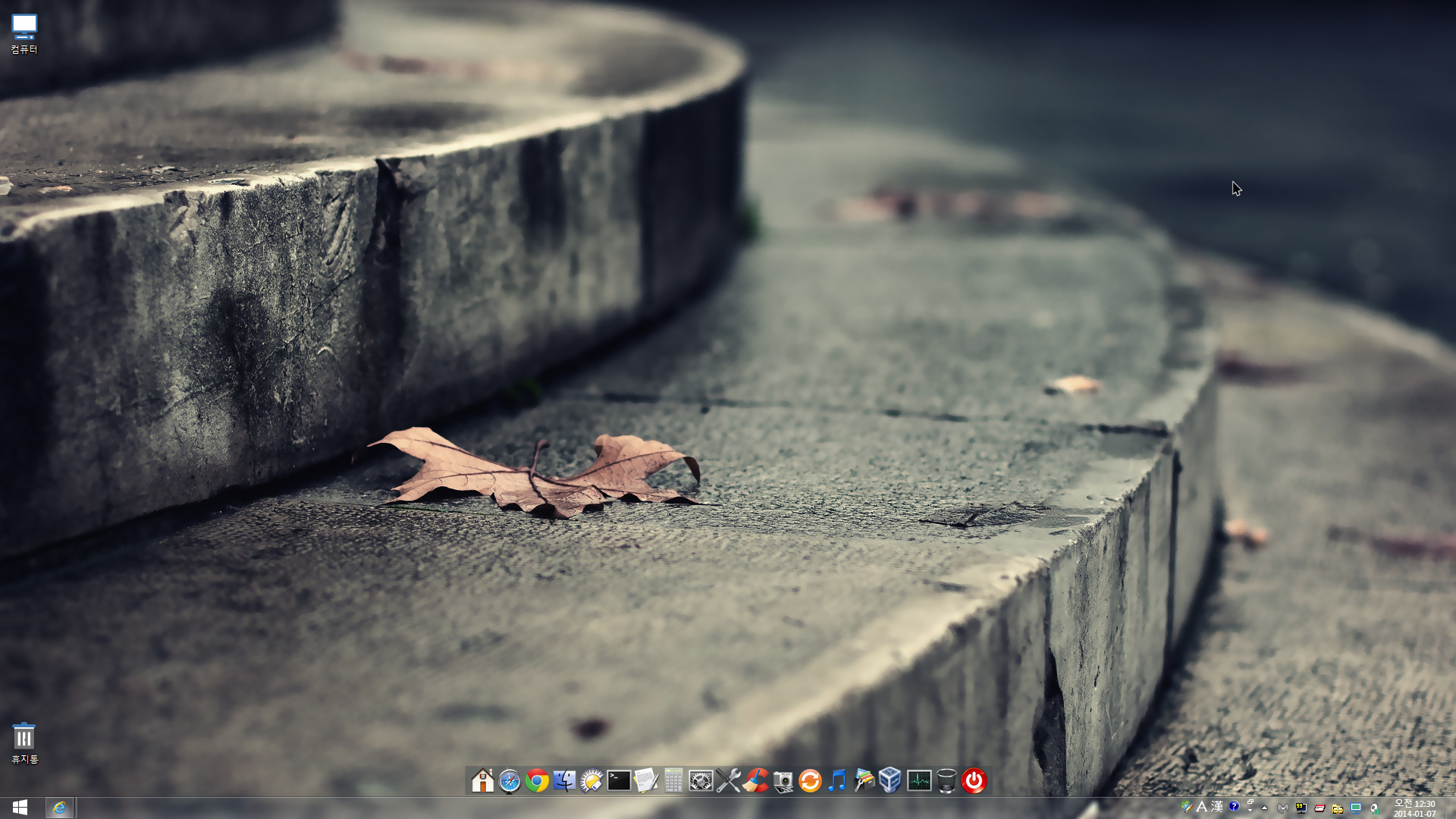
Task: Expand hidden tray icons arrow
Action: [1264, 808]
